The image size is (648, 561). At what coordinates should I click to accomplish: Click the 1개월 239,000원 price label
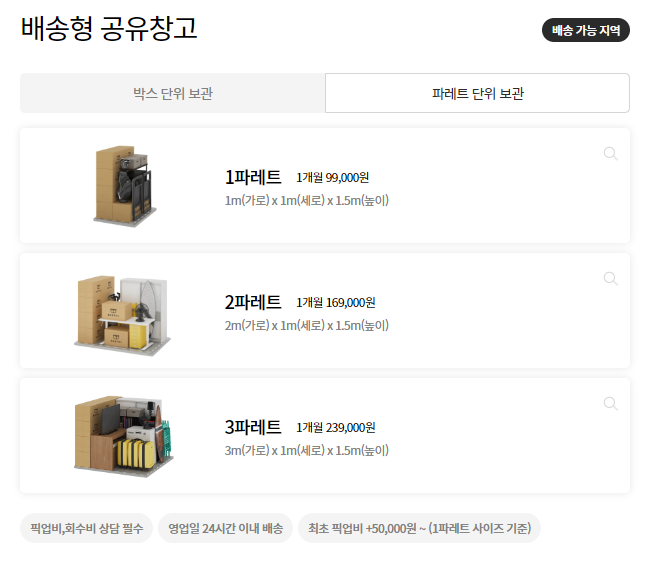pos(336,427)
